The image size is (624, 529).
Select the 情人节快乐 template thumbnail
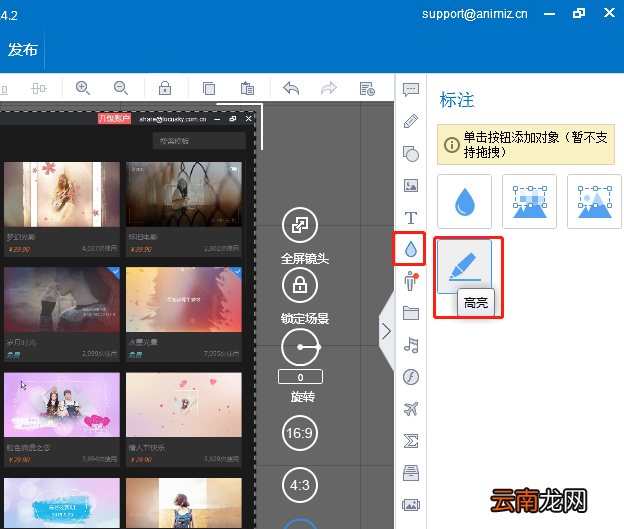(183, 405)
